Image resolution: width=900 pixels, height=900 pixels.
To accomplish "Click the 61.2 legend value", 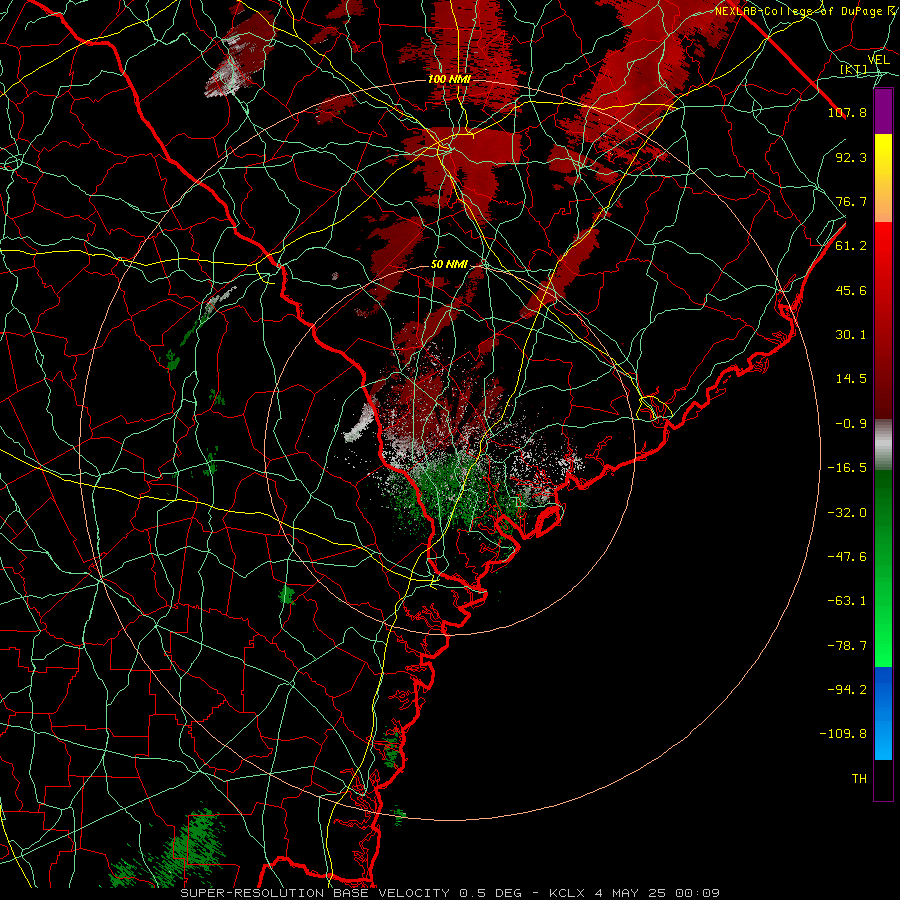I will (851, 246).
